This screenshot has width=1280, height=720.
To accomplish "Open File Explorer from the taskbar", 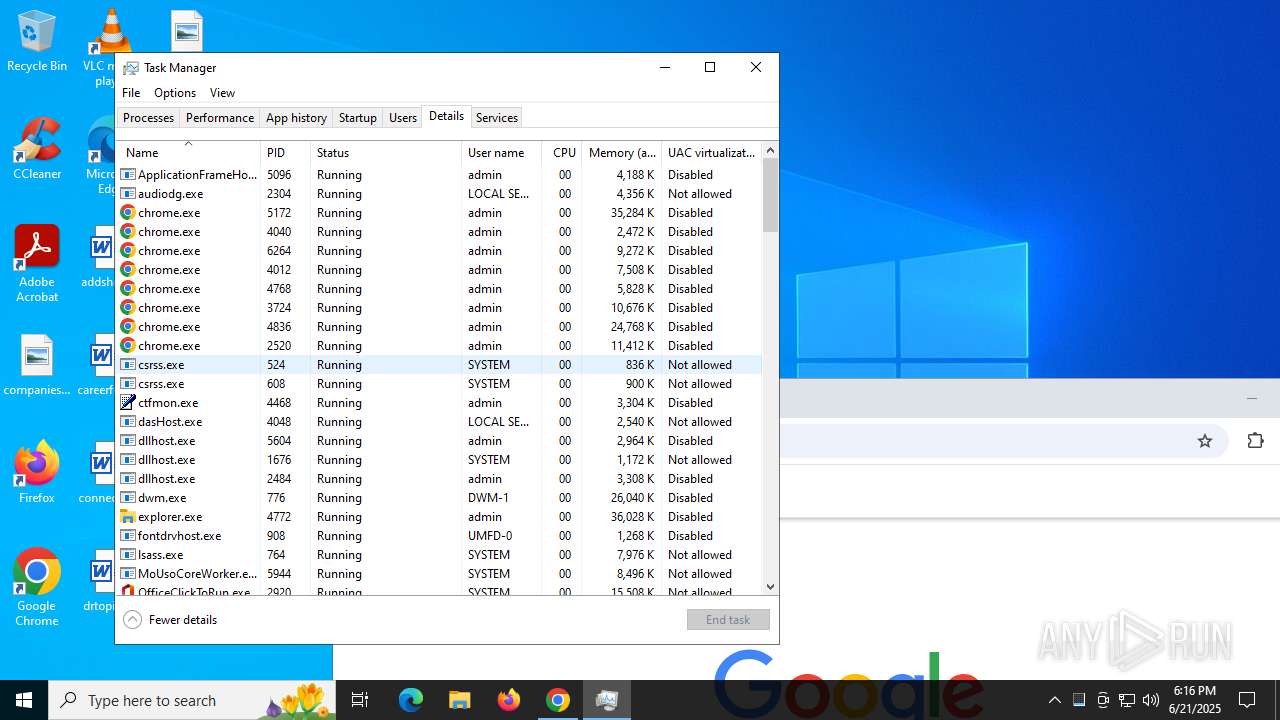I will coord(460,700).
